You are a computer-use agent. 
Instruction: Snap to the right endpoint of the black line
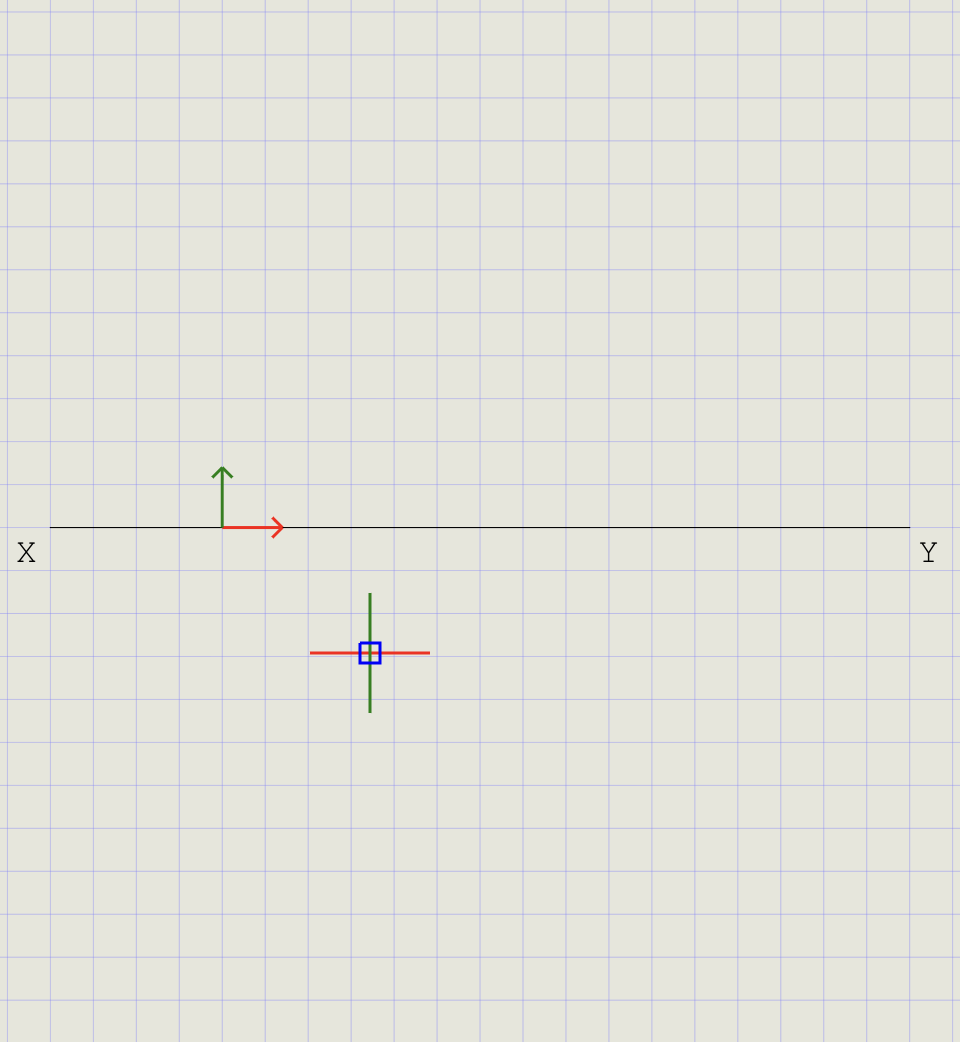pos(909,527)
